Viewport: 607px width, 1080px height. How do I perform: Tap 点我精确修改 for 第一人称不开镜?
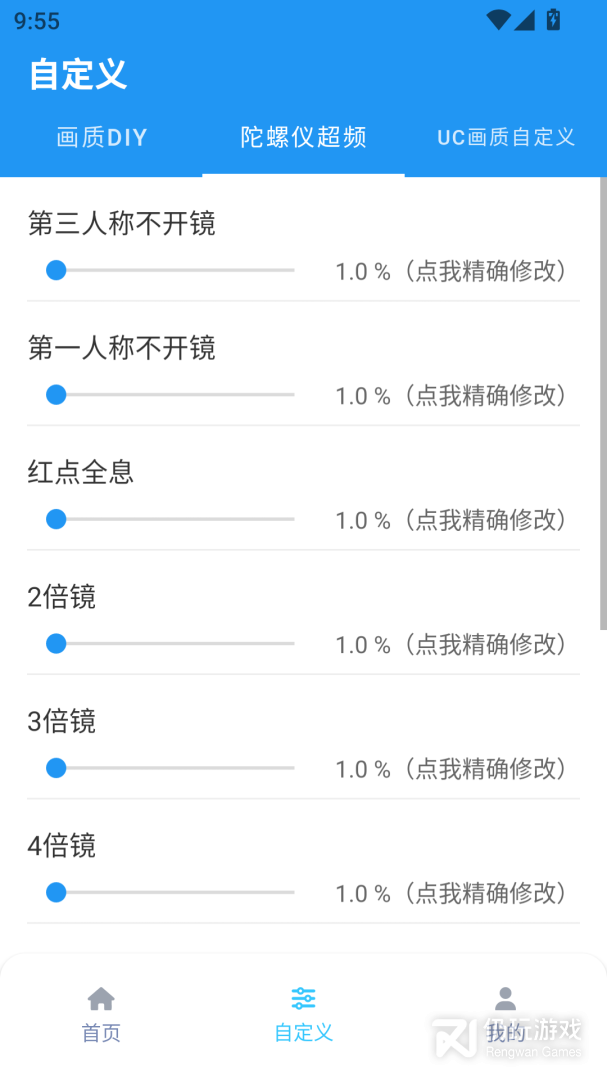pyautogui.click(x=490, y=396)
